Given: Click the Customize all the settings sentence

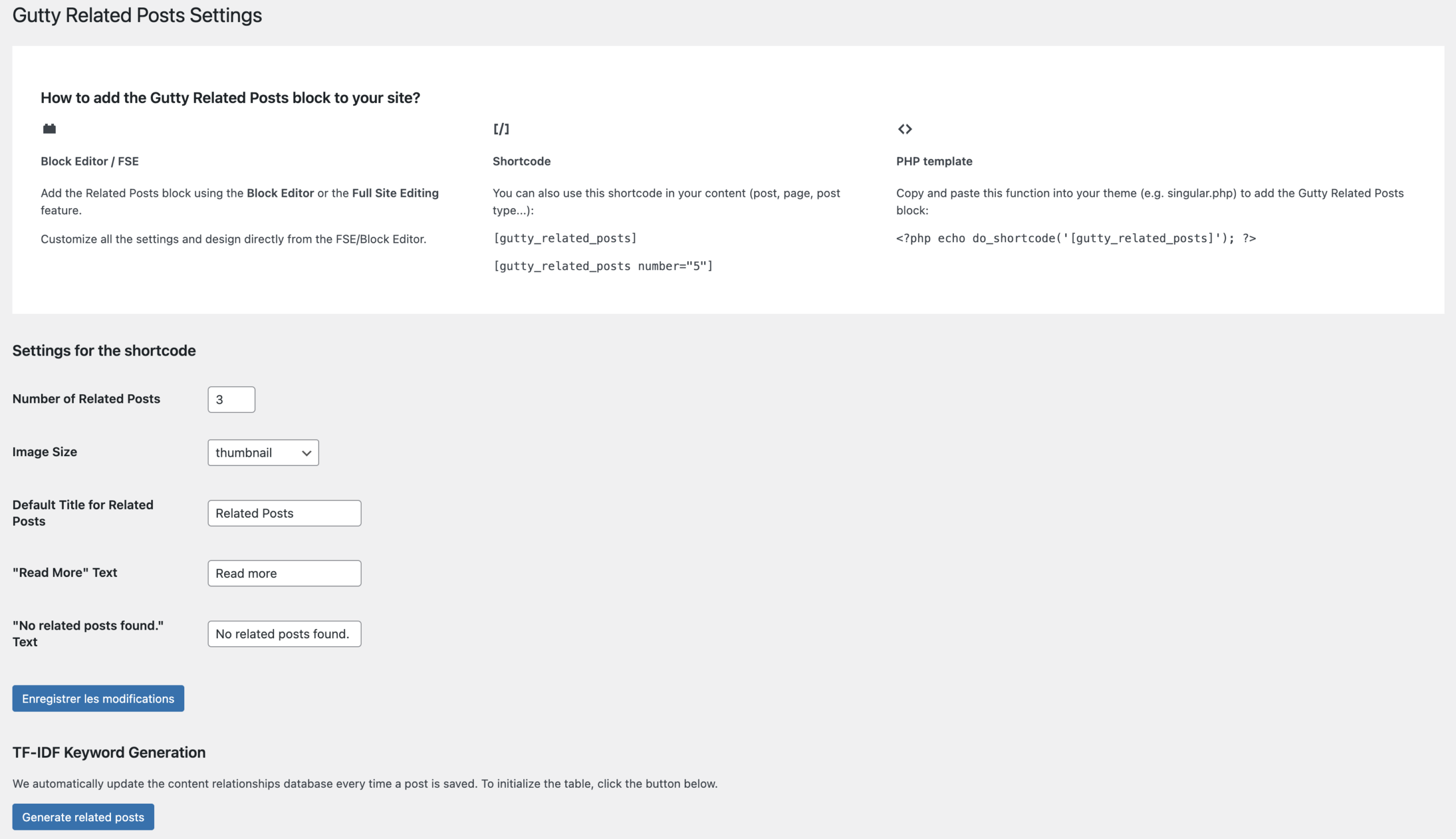Looking at the screenshot, I should [233, 239].
